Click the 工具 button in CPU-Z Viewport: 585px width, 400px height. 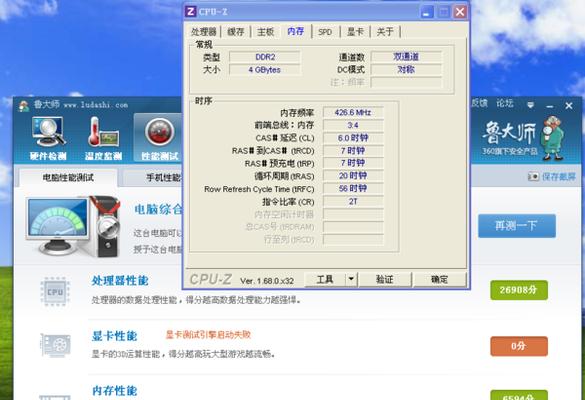pos(325,279)
